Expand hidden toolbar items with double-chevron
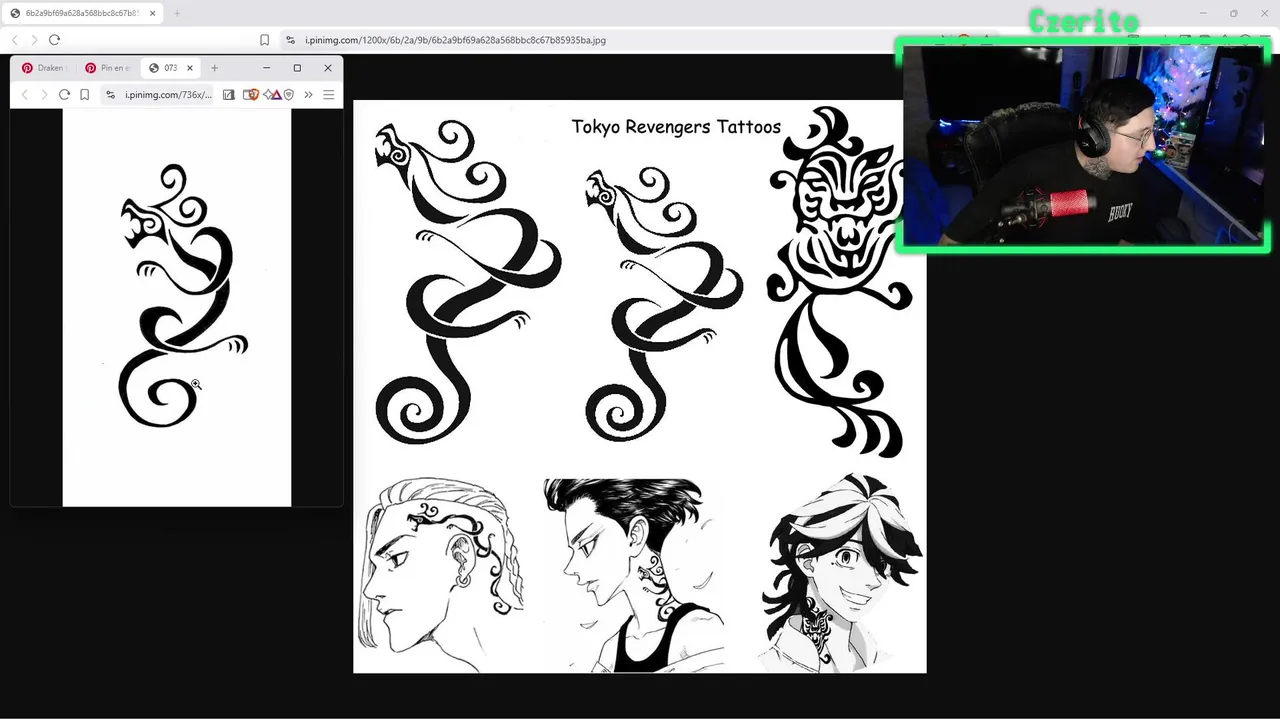The height and width of the screenshot is (720, 1280). pyautogui.click(x=308, y=95)
